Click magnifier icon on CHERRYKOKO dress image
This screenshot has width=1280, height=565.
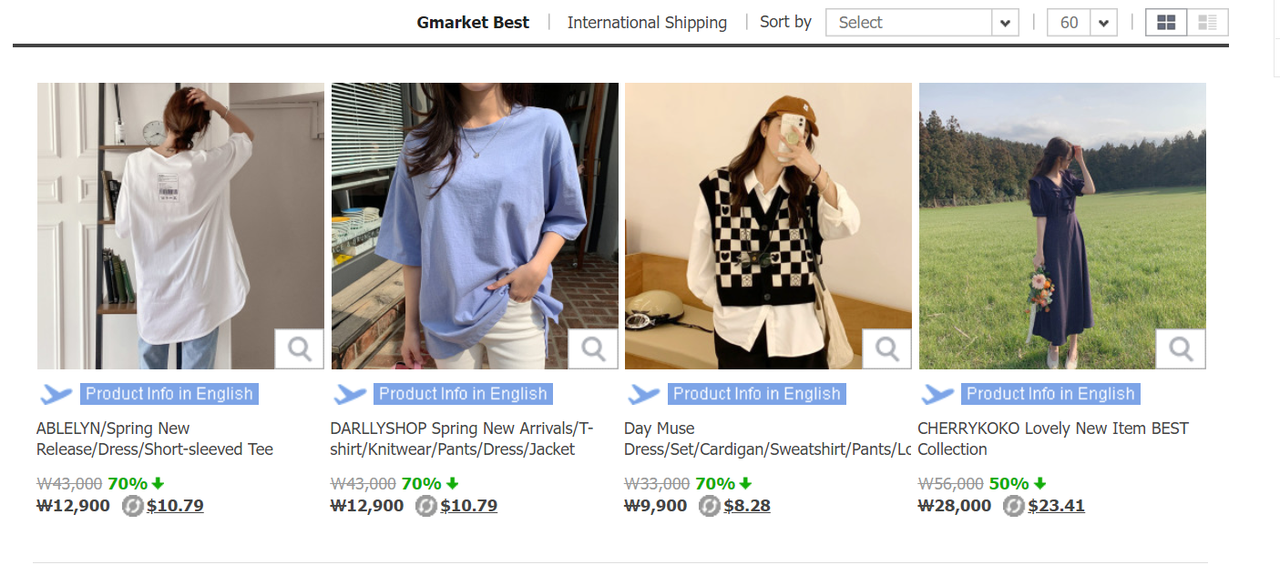coord(1181,349)
